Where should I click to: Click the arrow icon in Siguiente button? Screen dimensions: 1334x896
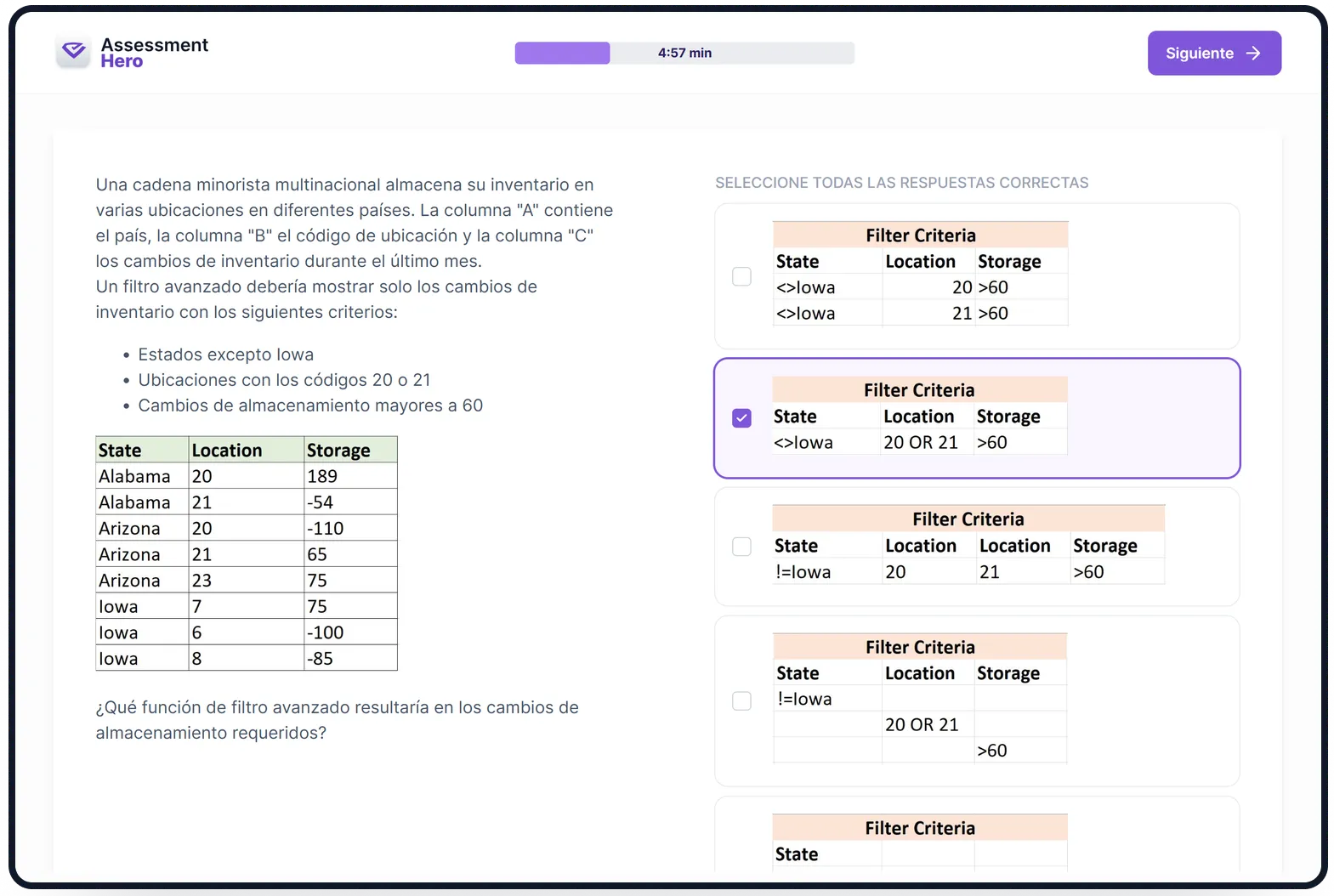pos(1252,54)
